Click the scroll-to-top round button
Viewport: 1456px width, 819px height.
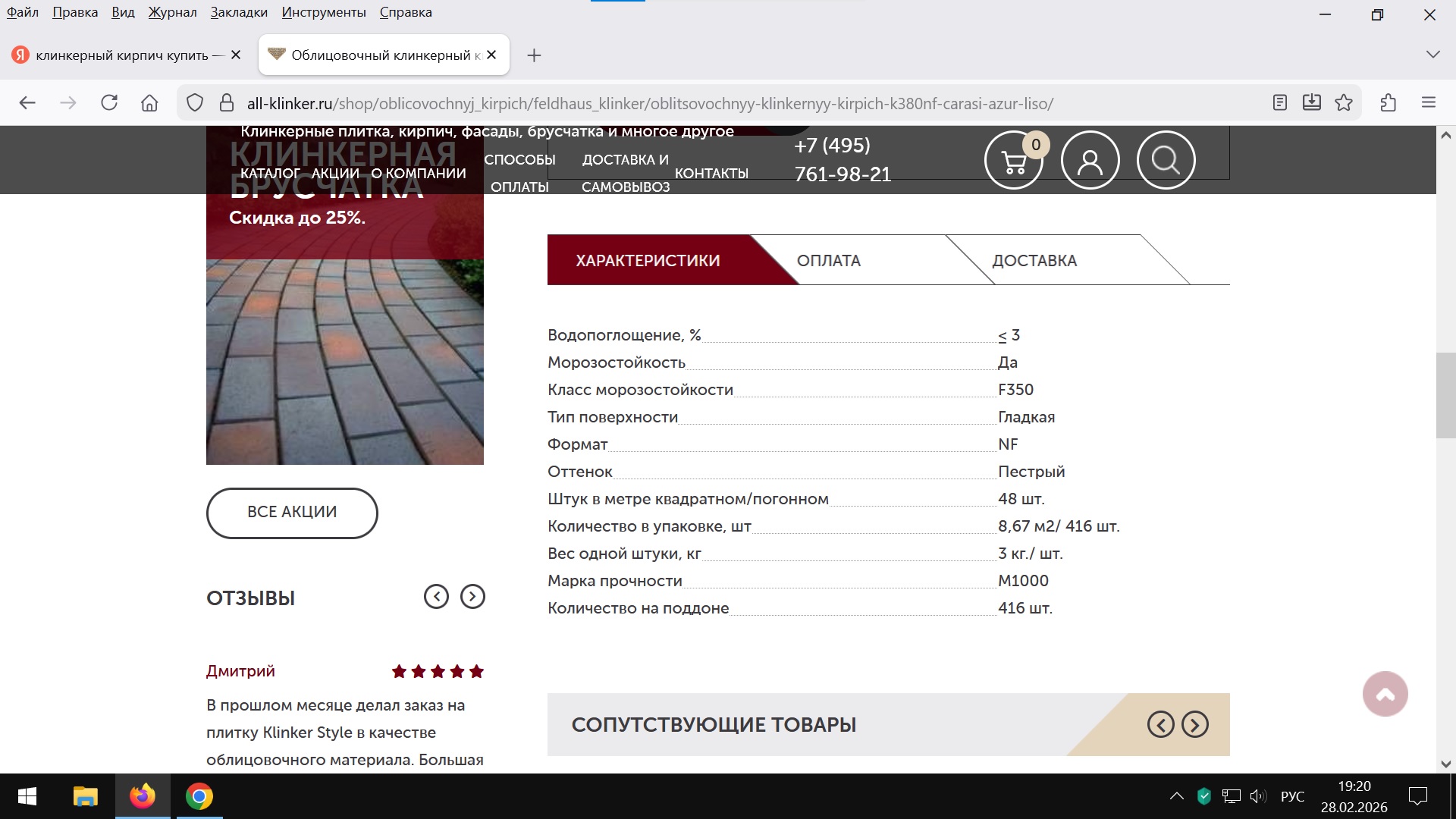click(1385, 694)
